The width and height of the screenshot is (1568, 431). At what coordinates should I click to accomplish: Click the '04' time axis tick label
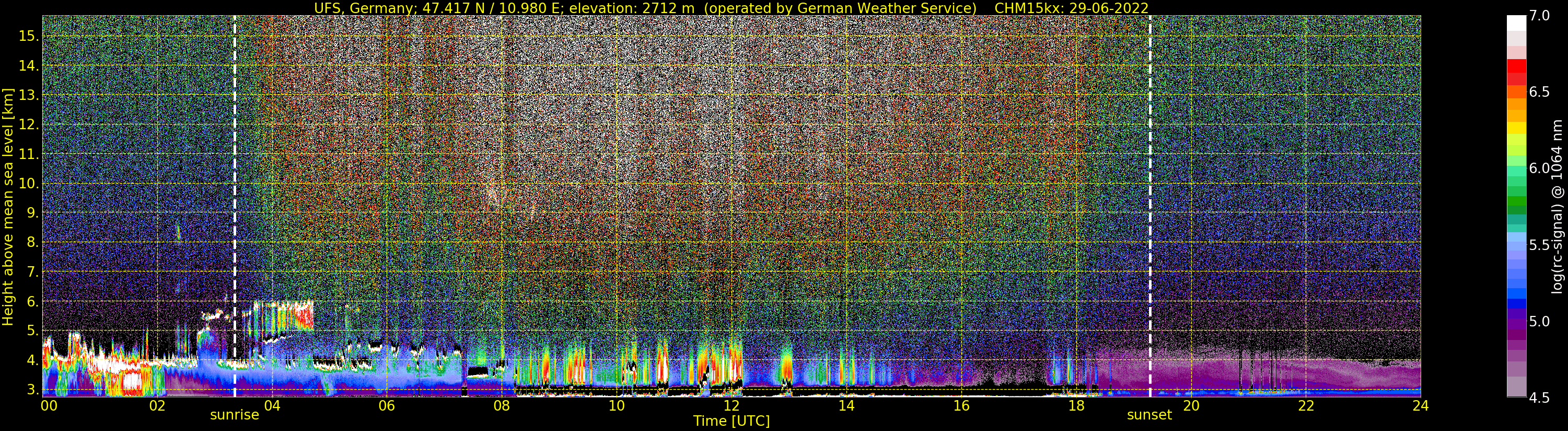point(272,405)
